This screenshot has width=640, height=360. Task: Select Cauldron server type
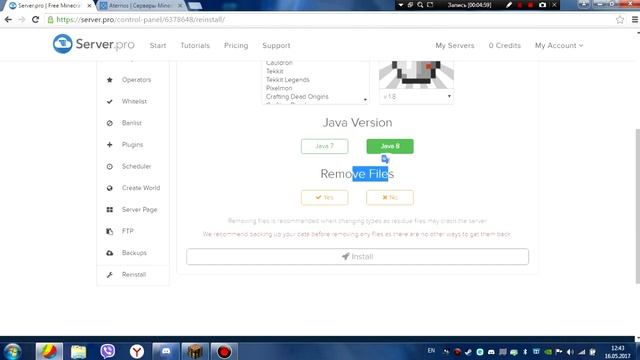pos(279,63)
